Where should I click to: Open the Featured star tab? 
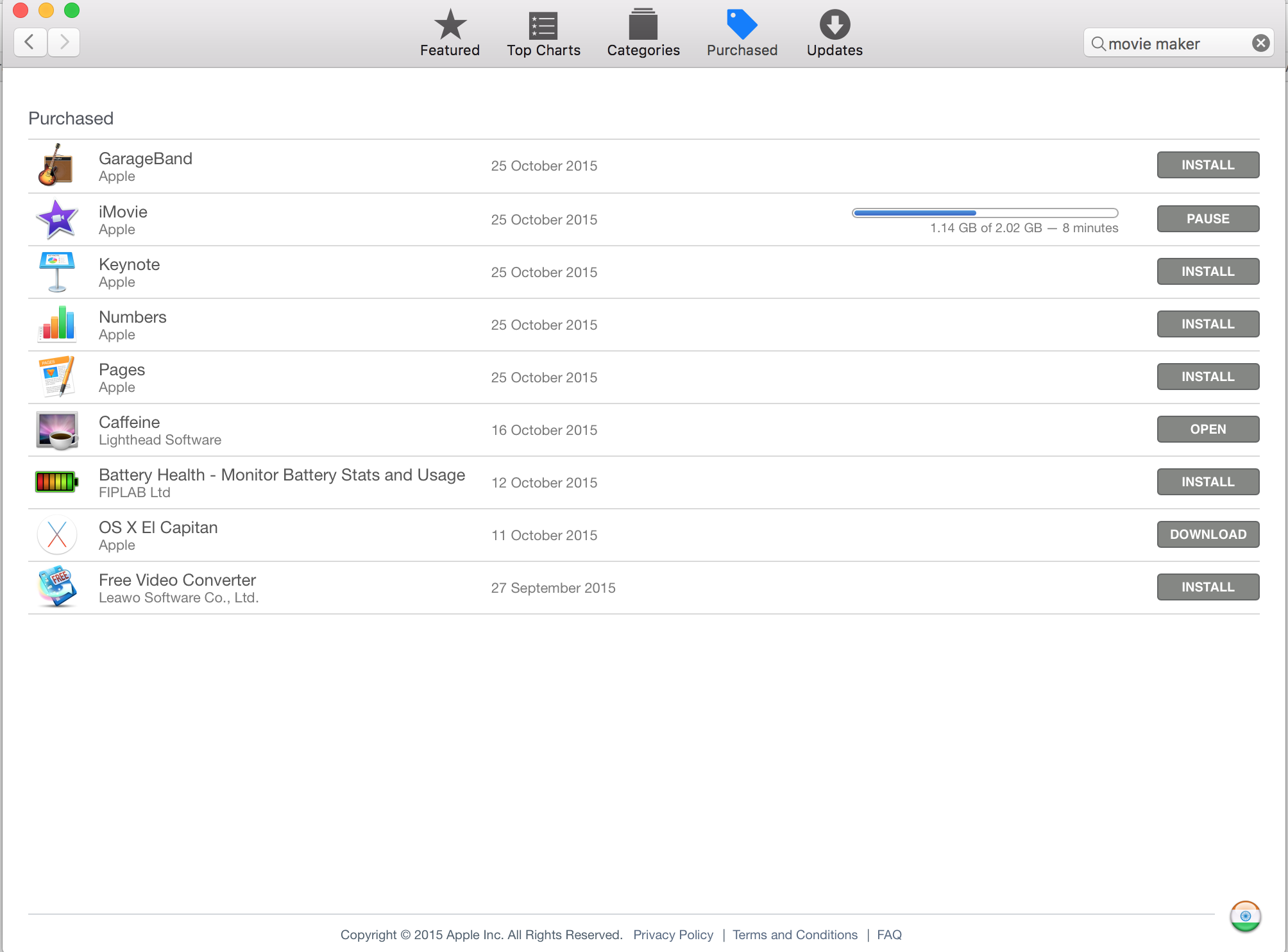(x=450, y=33)
